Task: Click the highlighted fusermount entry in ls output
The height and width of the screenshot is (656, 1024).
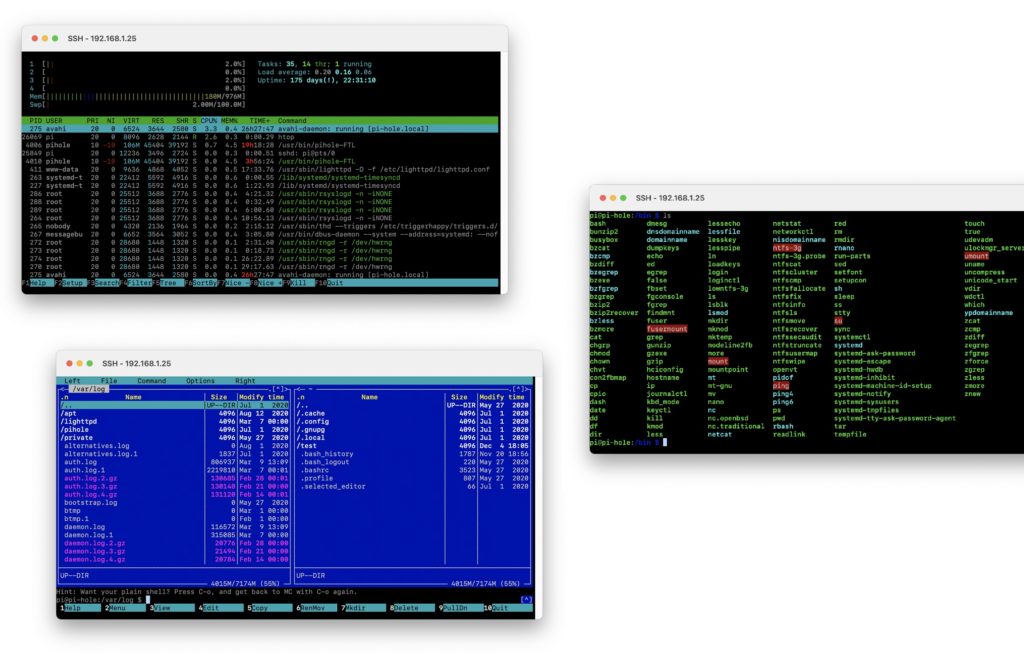Action: [x=667, y=329]
